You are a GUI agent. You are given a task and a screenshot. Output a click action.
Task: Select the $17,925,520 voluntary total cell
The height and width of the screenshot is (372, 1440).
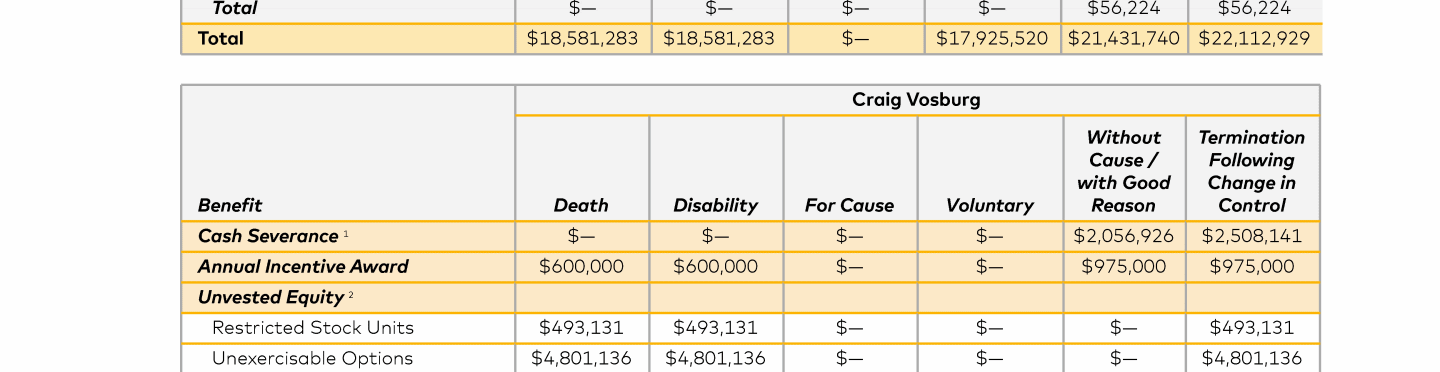click(992, 39)
